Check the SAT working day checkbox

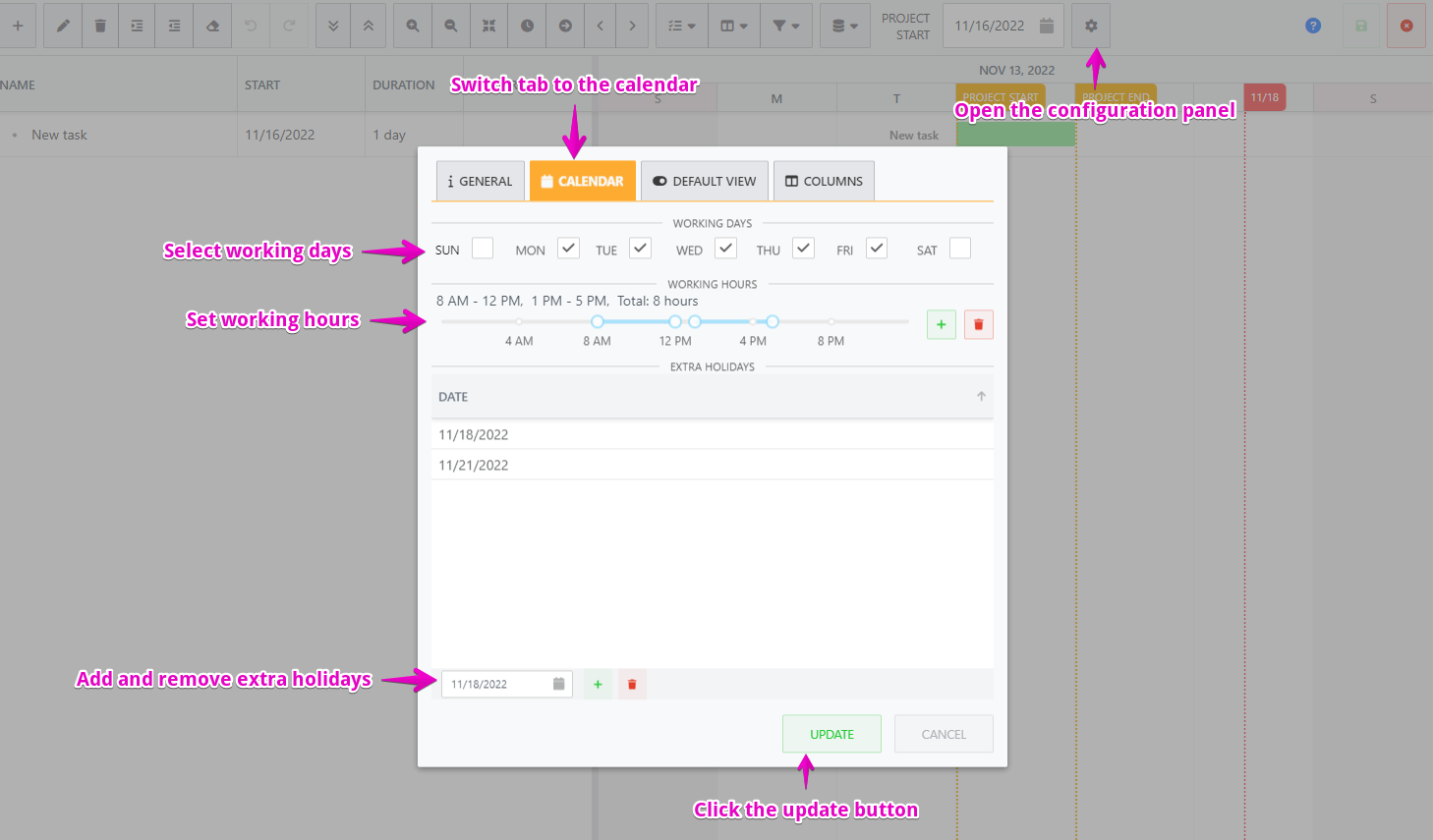pyautogui.click(x=960, y=249)
